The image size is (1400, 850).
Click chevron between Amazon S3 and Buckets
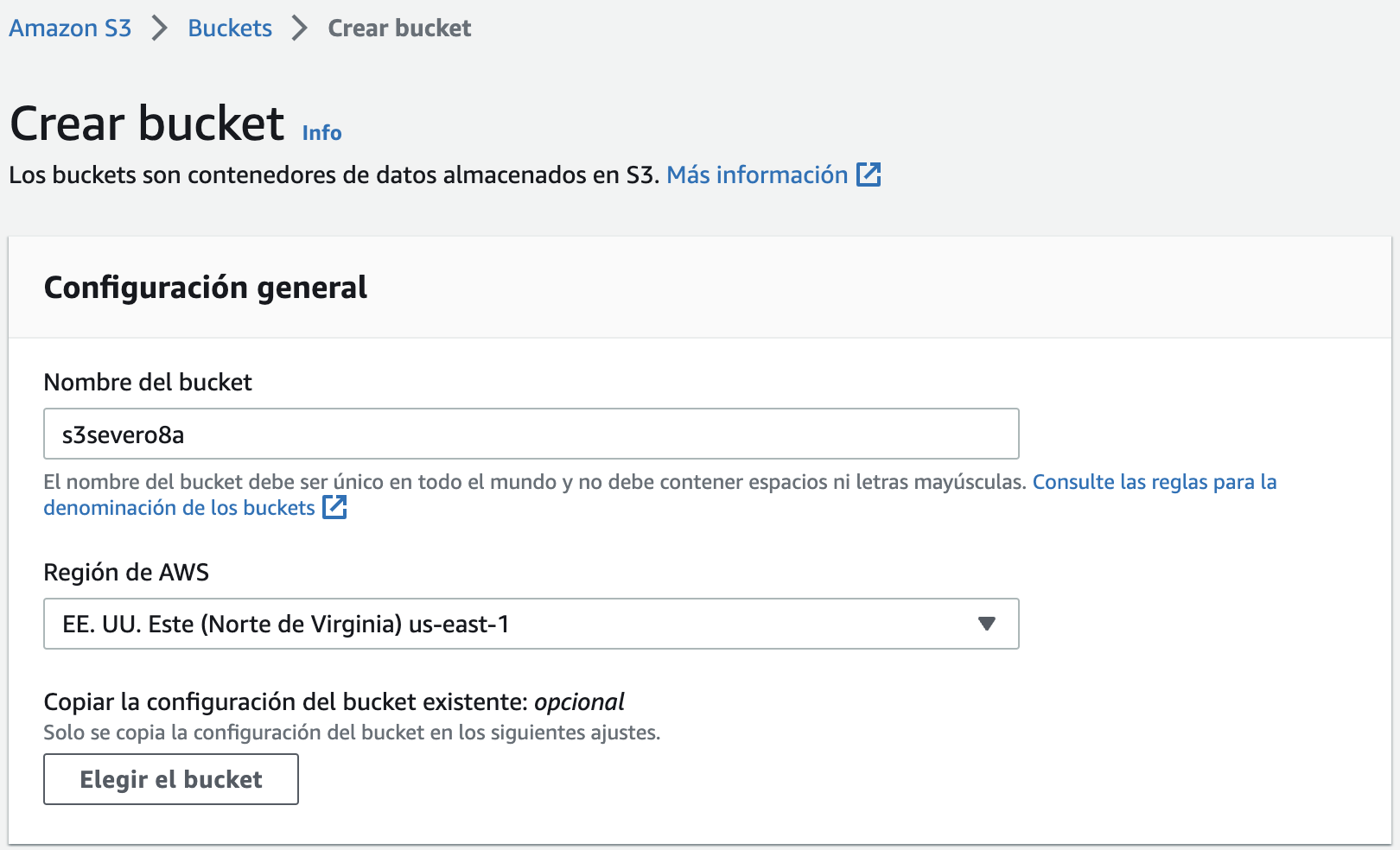coord(159,29)
